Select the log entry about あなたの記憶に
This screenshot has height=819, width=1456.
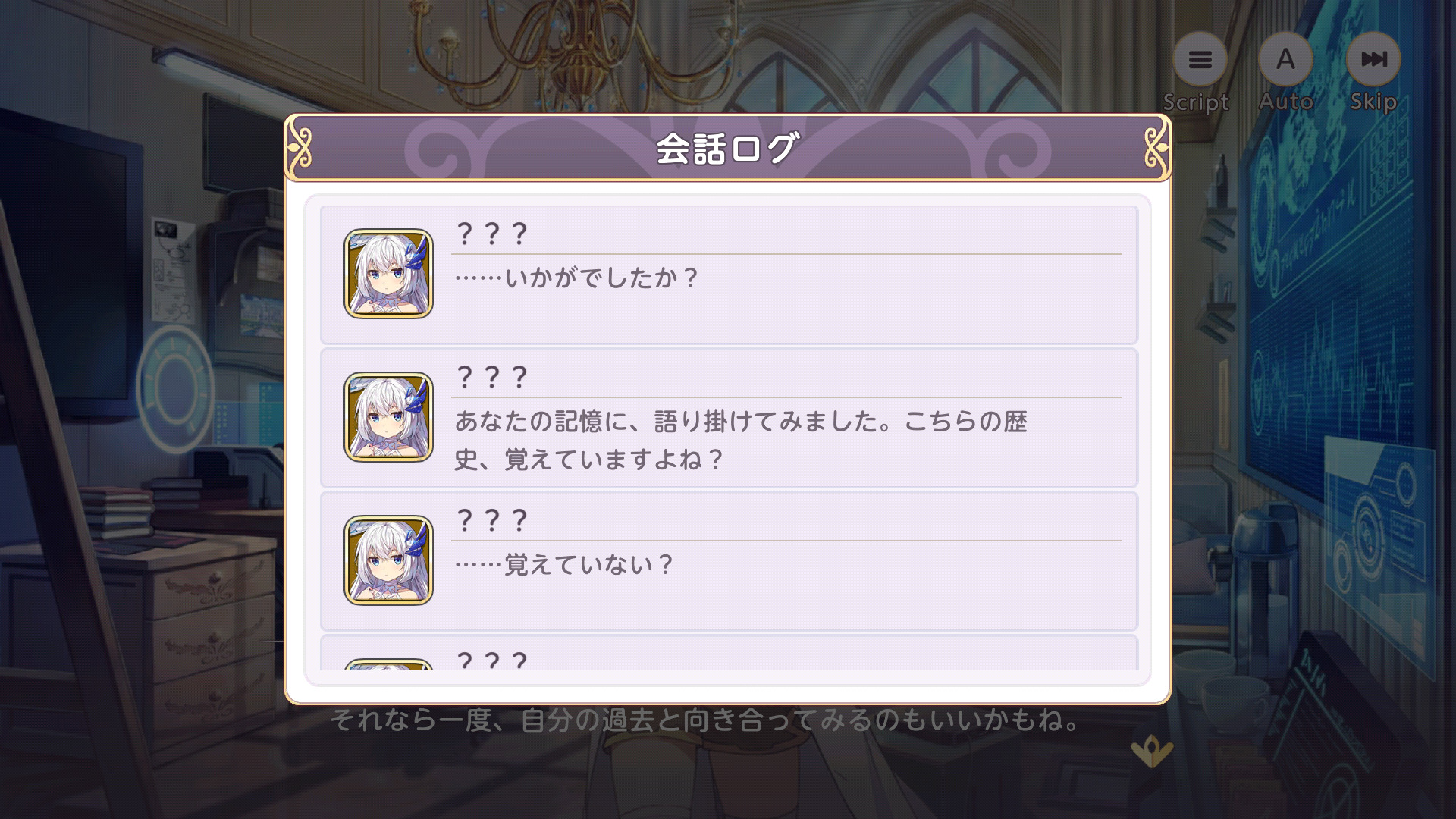pos(729,418)
